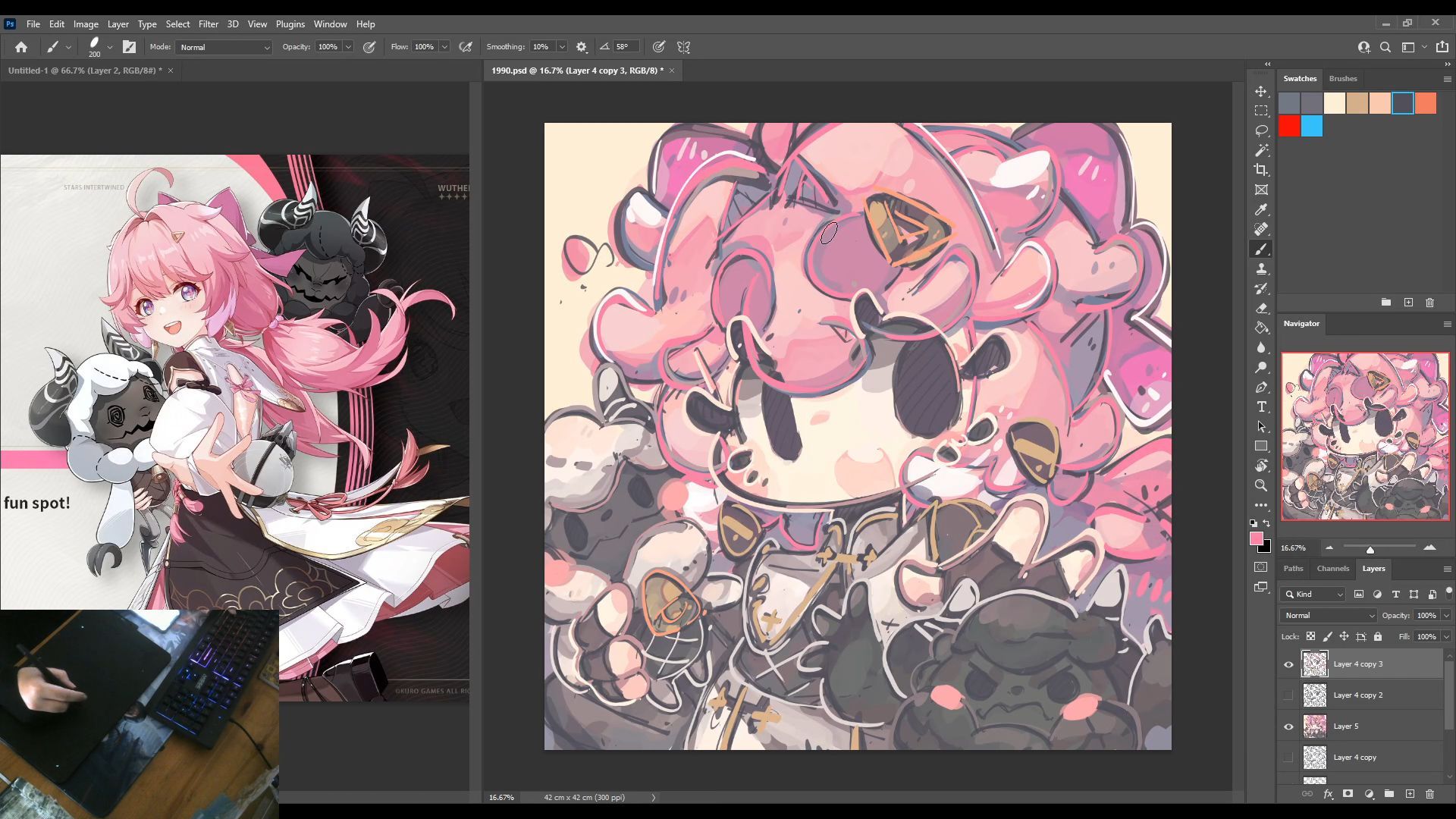Screen dimensions: 1456x819
Task: Toggle symmetry paint butterfly icon
Action: [683, 47]
